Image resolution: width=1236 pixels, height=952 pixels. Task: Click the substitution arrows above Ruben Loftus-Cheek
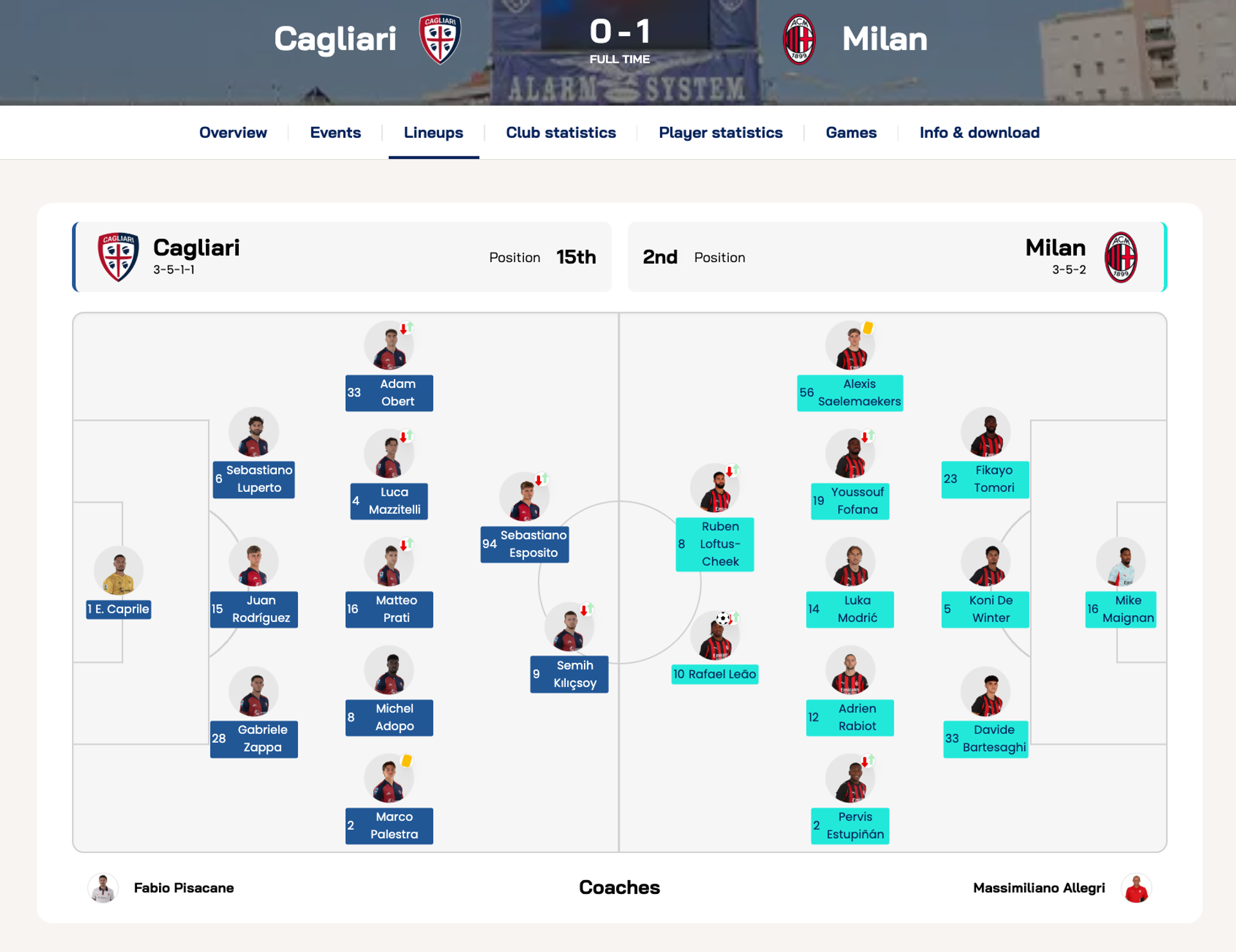[733, 469]
